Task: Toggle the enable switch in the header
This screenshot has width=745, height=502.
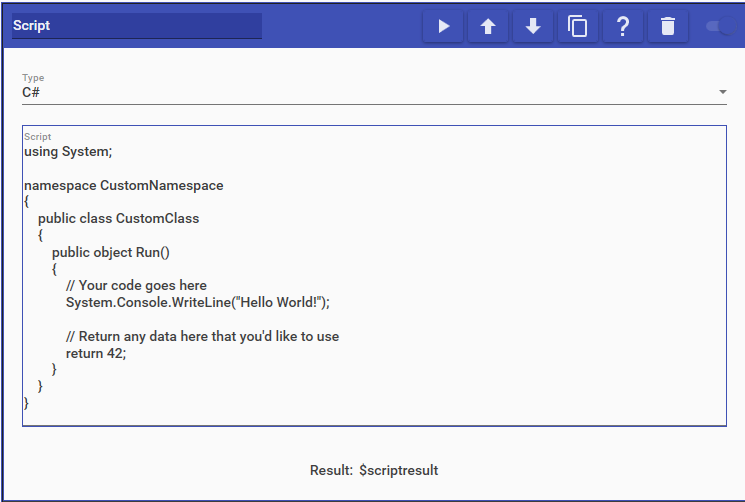Action: pyautogui.click(x=718, y=27)
